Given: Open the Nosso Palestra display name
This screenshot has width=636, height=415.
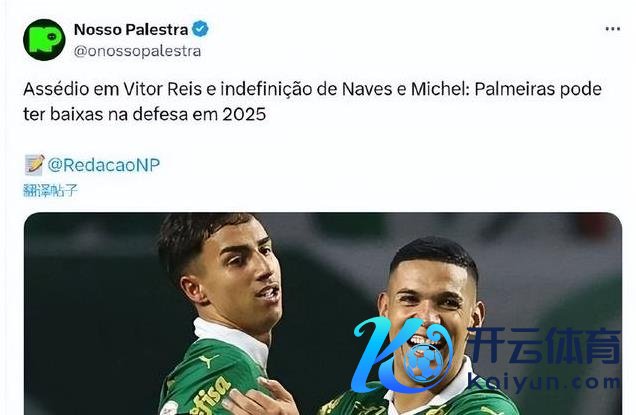Looking at the screenshot, I should click(x=131, y=29).
